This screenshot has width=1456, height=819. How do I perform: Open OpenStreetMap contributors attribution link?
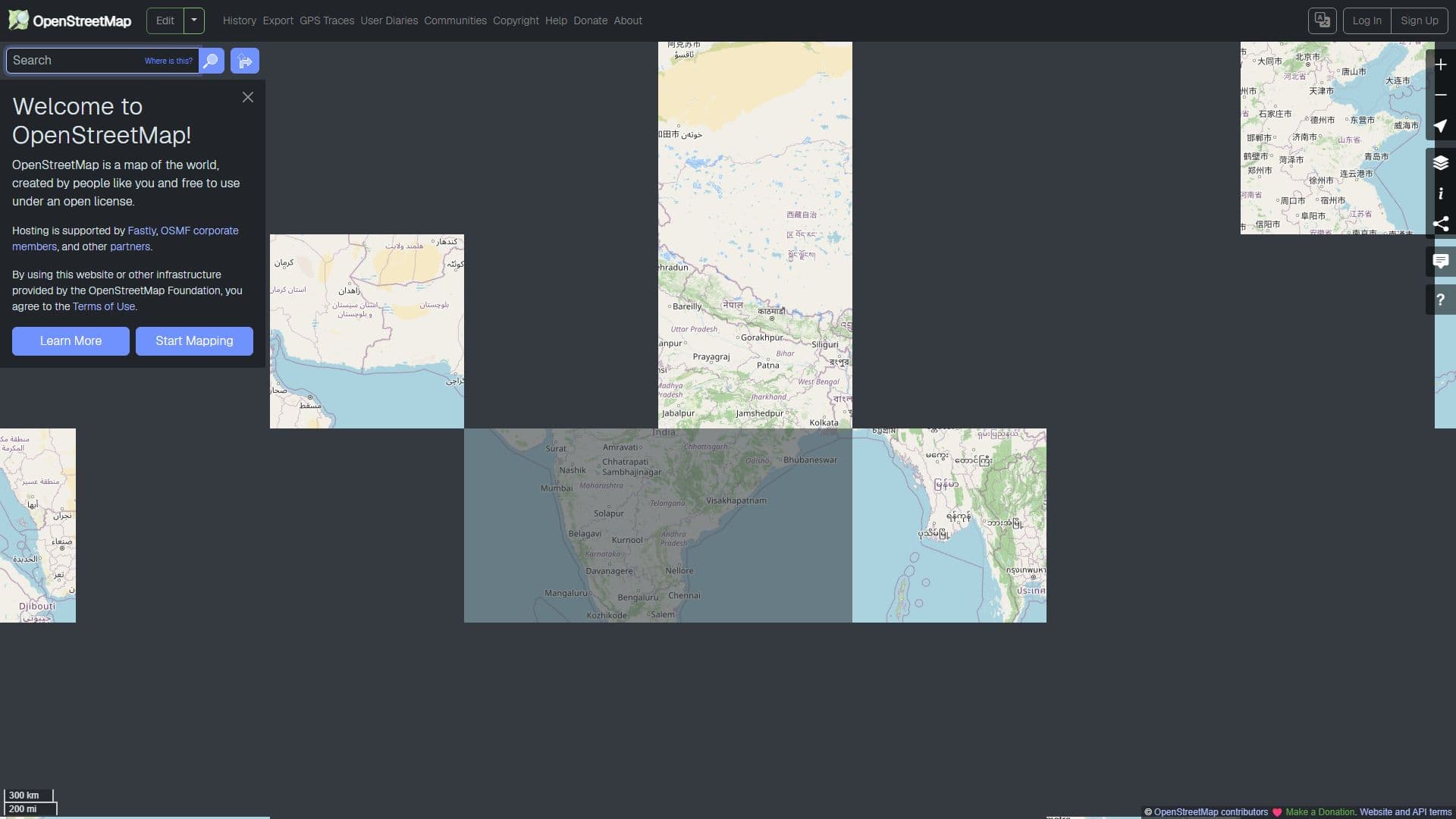pos(1211,812)
